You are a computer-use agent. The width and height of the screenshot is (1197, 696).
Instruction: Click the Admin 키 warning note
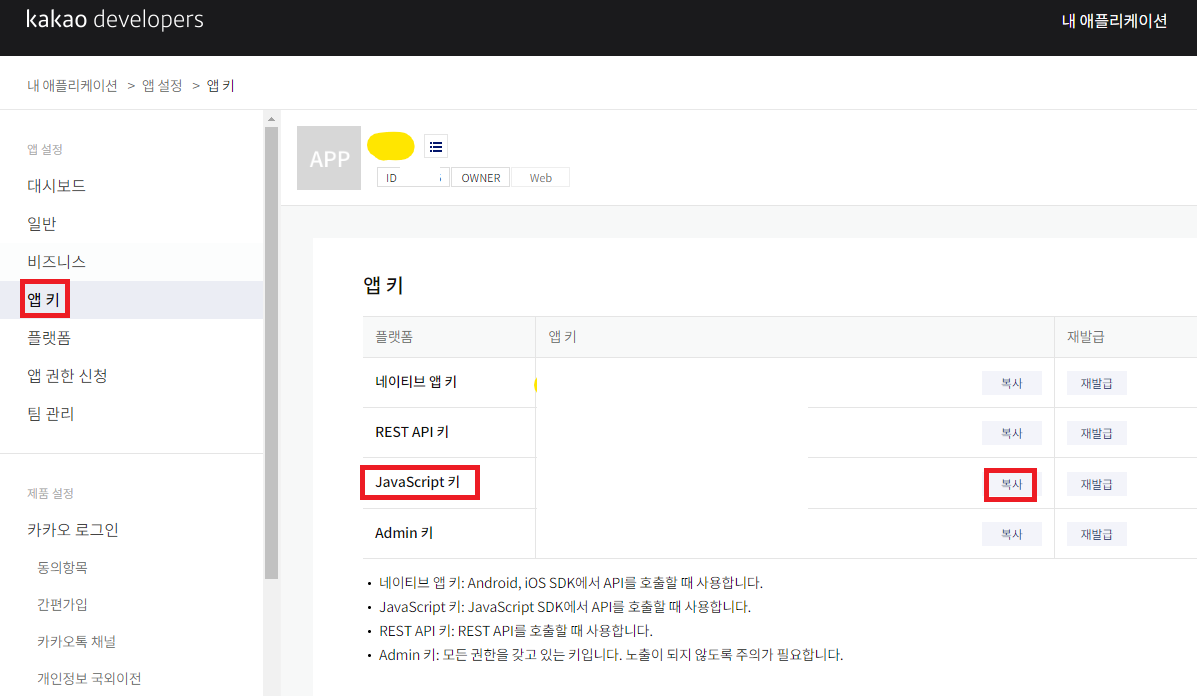point(611,655)
